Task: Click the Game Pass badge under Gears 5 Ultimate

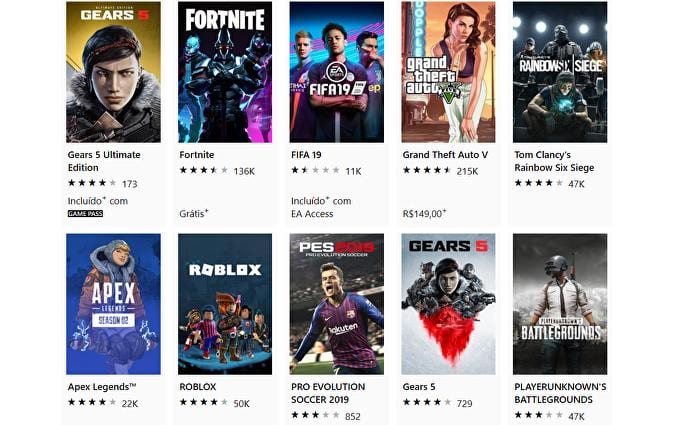Action: click(x=85, y=213)
